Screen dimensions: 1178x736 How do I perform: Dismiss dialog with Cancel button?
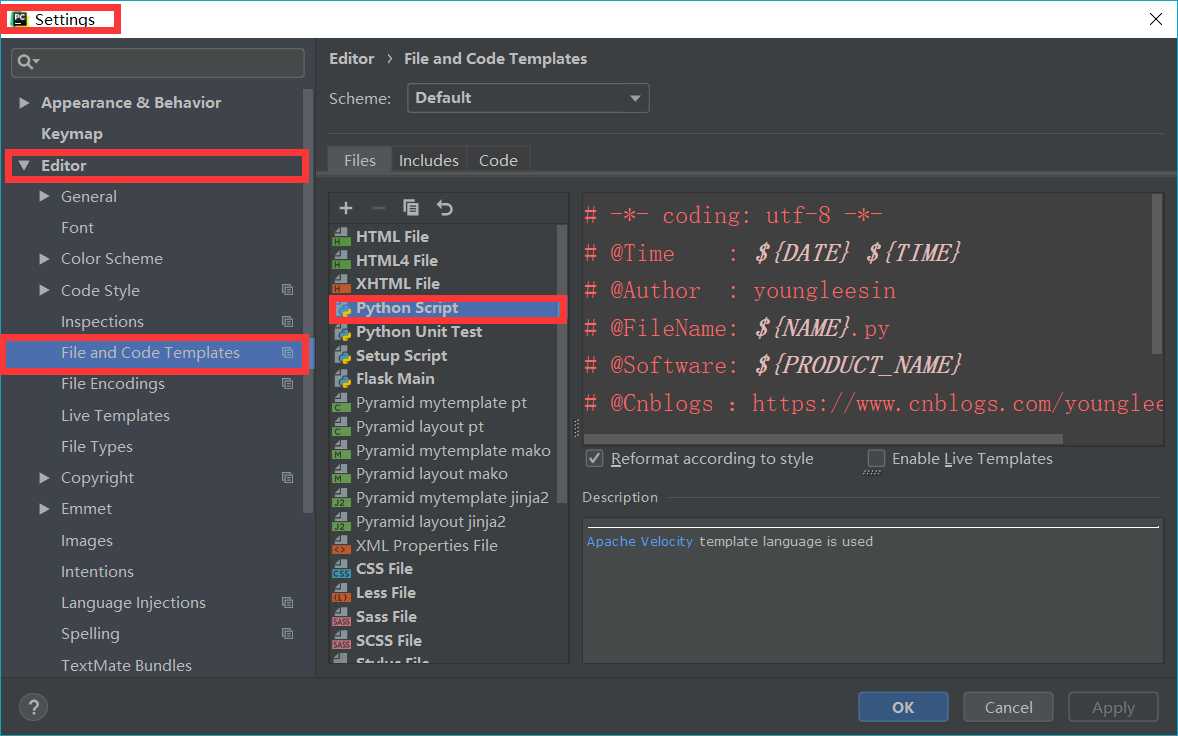[x=1008, y=707]
